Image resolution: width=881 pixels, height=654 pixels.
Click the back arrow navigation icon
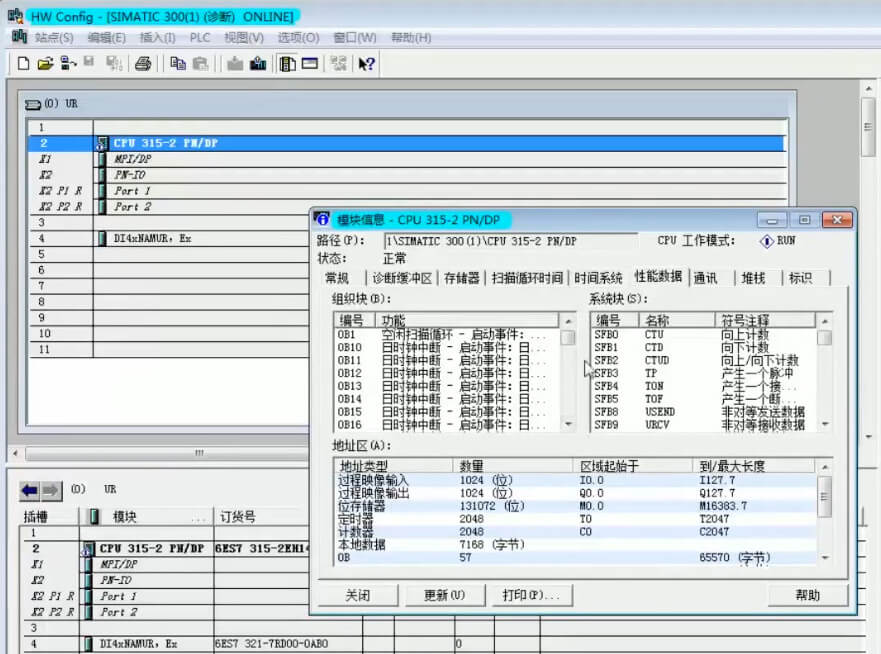tap(30, 490)
